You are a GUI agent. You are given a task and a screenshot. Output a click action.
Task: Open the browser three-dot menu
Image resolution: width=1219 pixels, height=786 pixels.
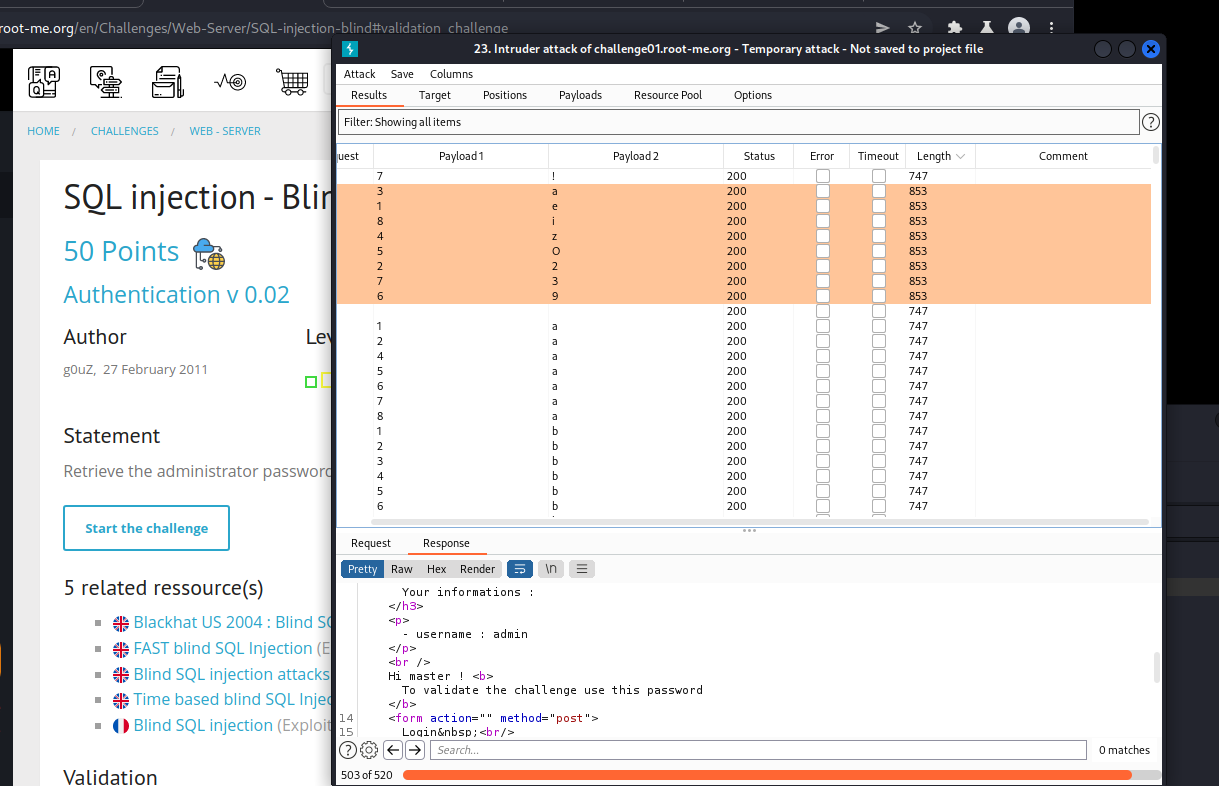pyautogui.click(x=1053, y=28)
